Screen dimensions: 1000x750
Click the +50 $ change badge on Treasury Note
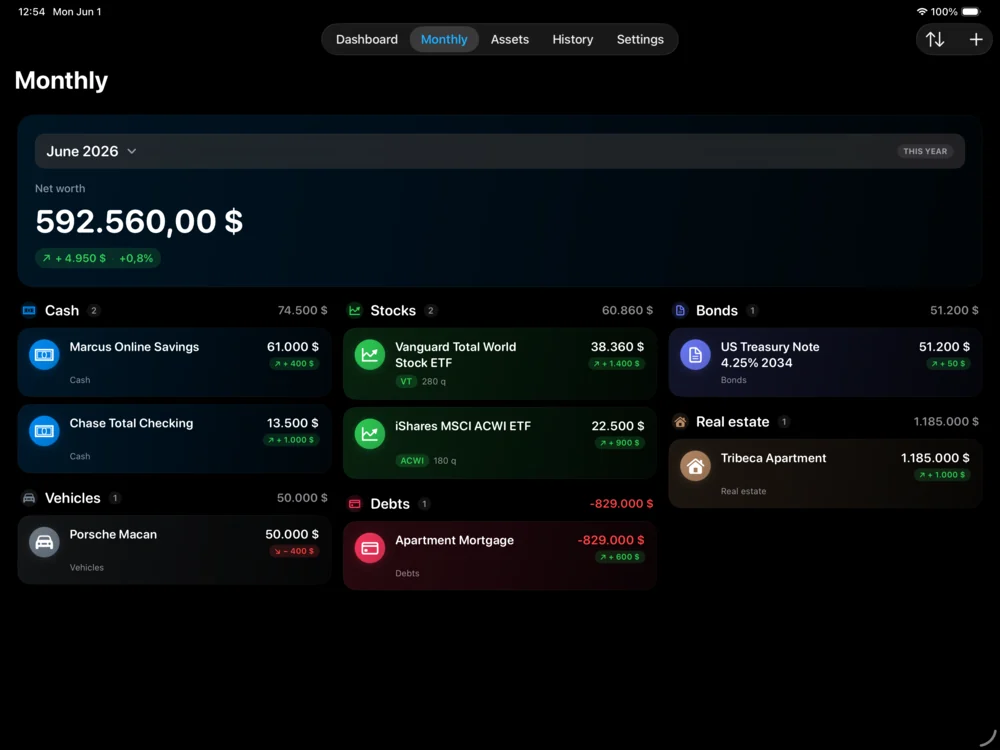pyautogui.click(x=948, y=364)
